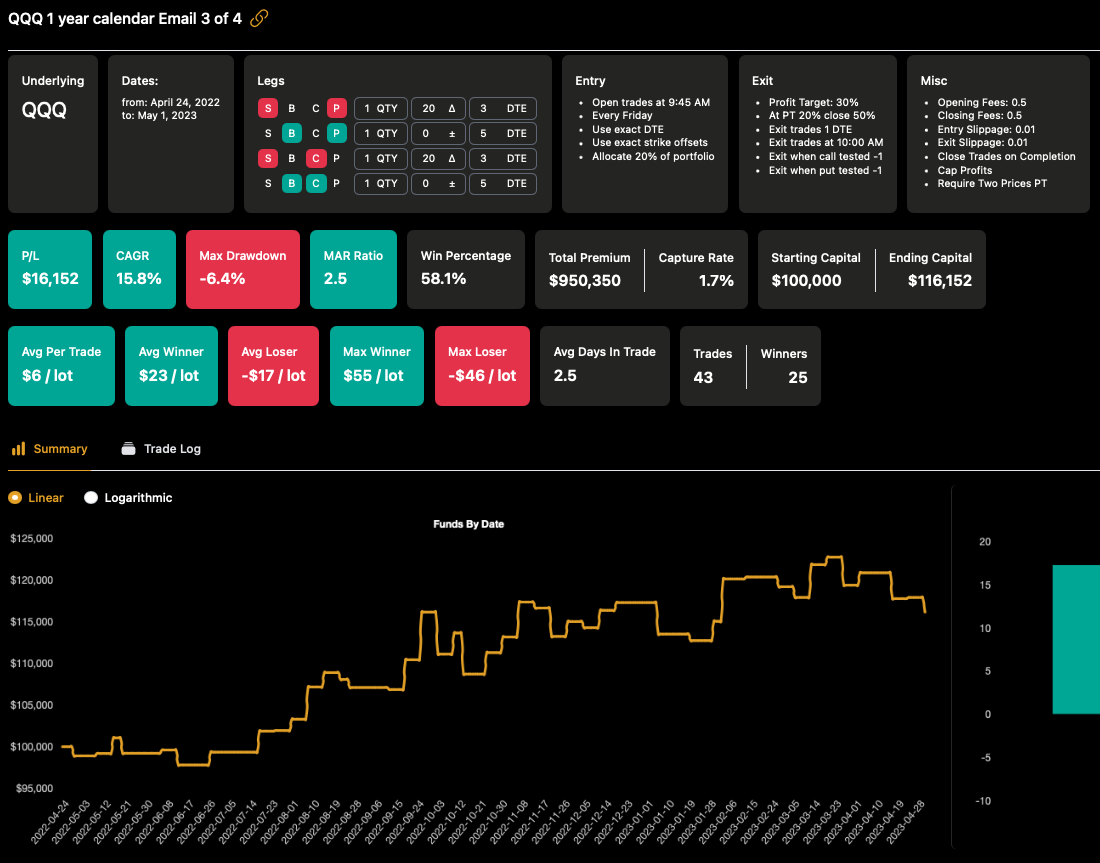Toggle unselected B option on first leg
The width and height of the screenshot is (1100, 863).
coord(291,108)
